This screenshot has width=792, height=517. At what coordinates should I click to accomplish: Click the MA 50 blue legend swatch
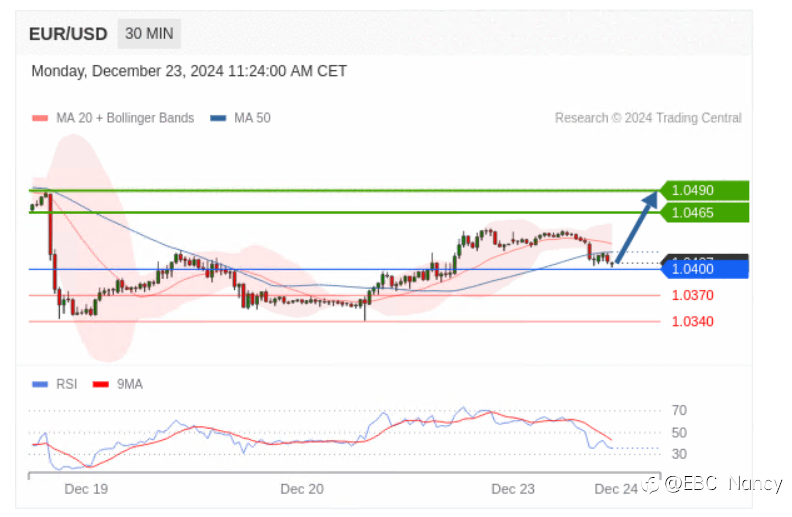[218, 118]
